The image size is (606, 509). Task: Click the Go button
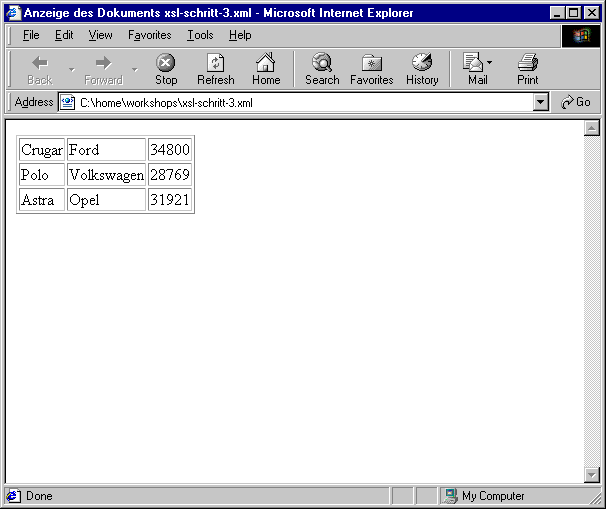(575, 102)
